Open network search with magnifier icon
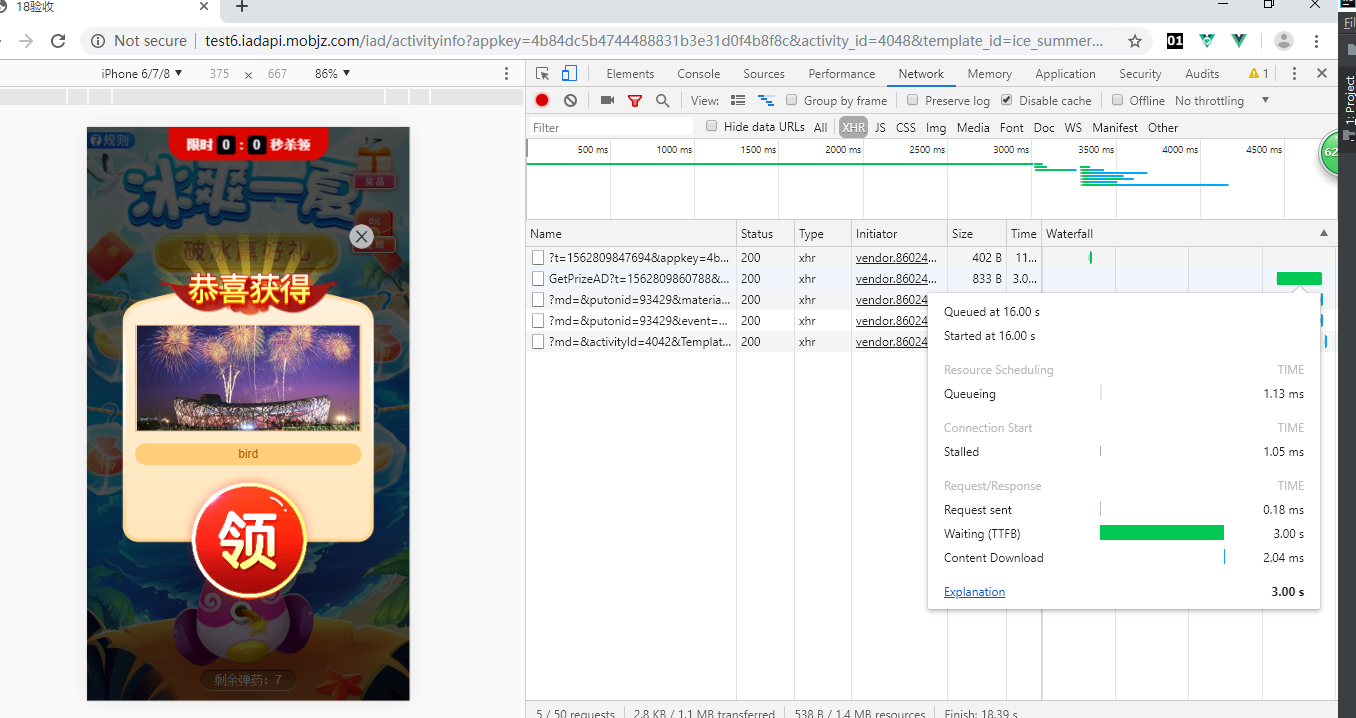Screen dimensions: 1356x718 [x=662, y=101]
